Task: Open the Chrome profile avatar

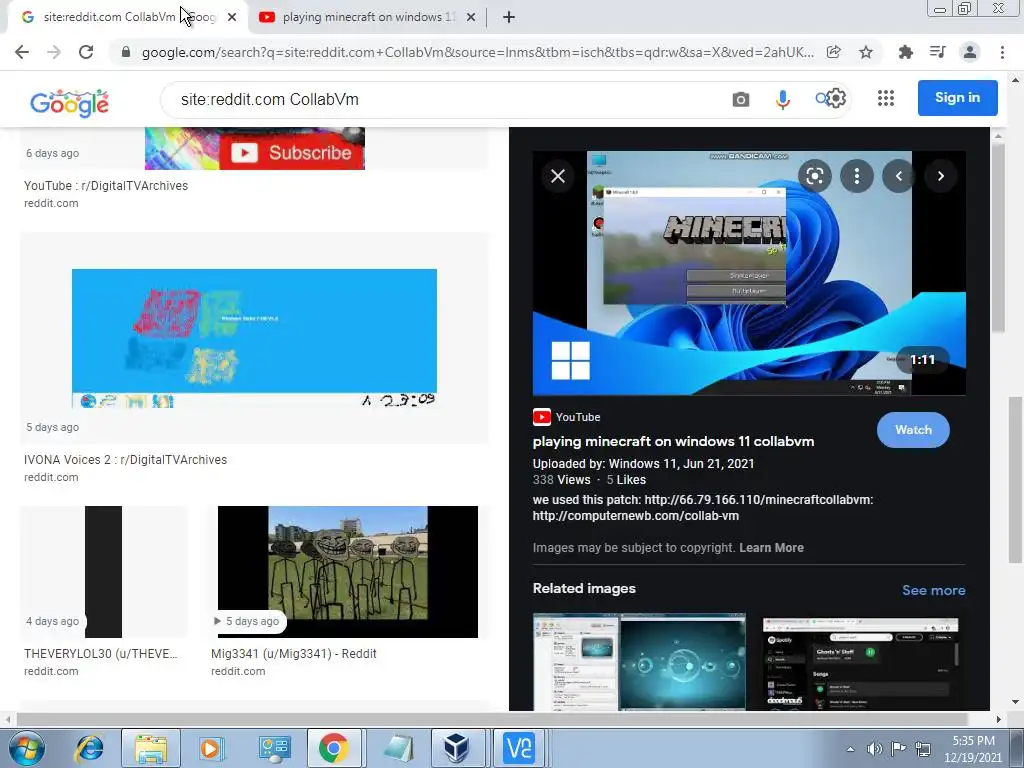Action: click(x=970, y=52)
